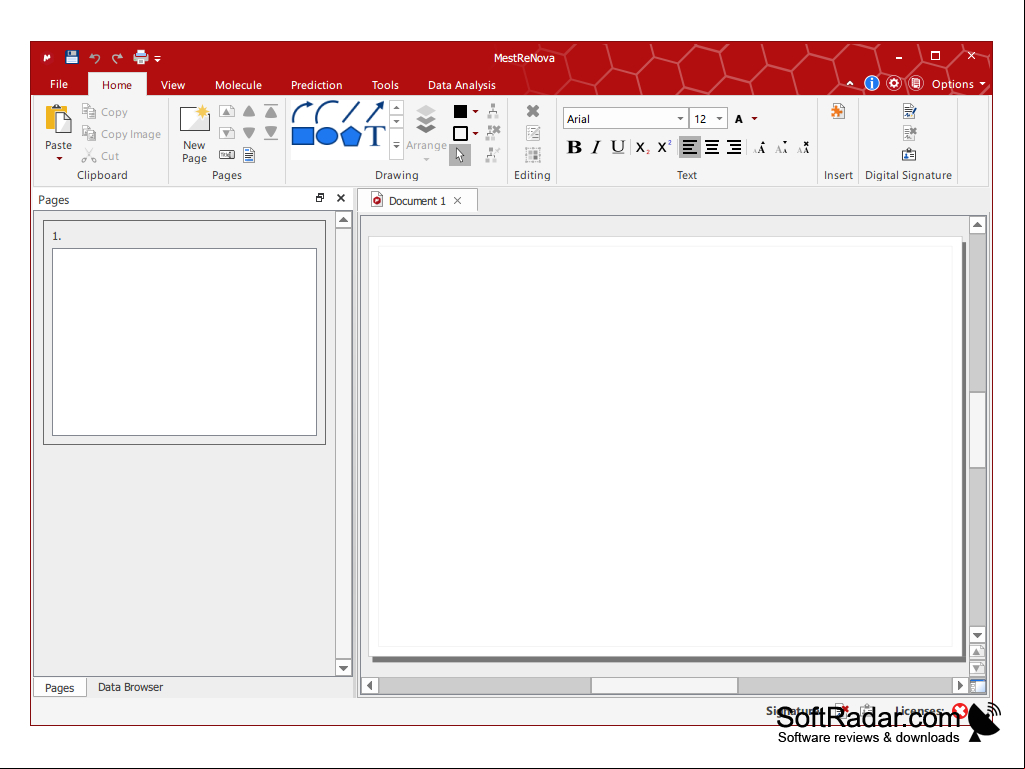This screenshot has height=769, width=1025.
Task: Click the document vertical scroll down arrow
Action: [x=977, y=635]
